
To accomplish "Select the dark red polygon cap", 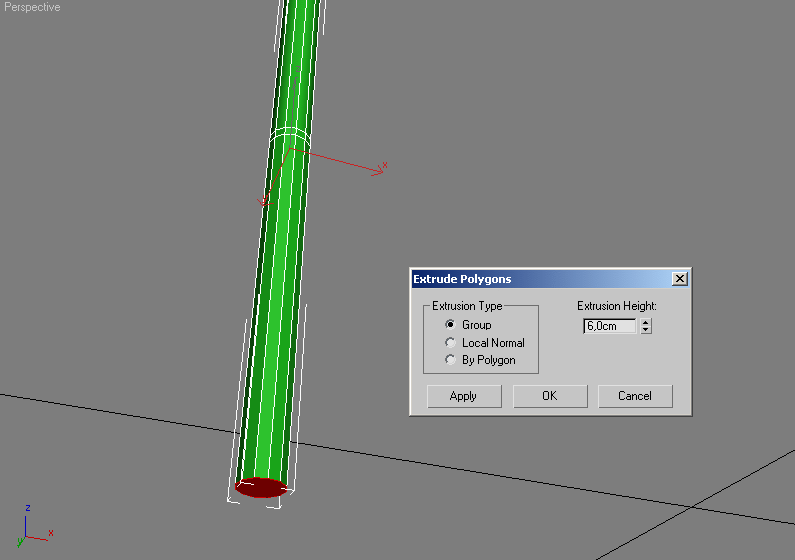I will coord(261,488).
